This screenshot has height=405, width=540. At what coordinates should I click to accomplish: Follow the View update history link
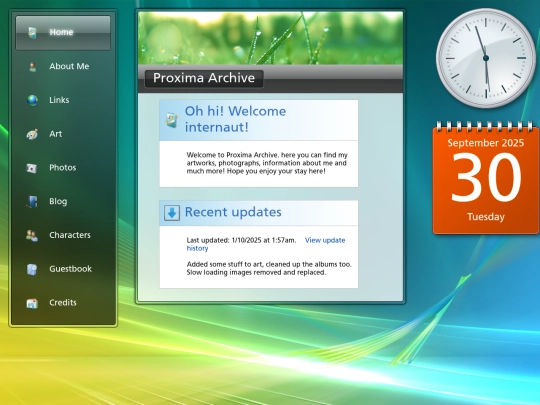[325, 240]
